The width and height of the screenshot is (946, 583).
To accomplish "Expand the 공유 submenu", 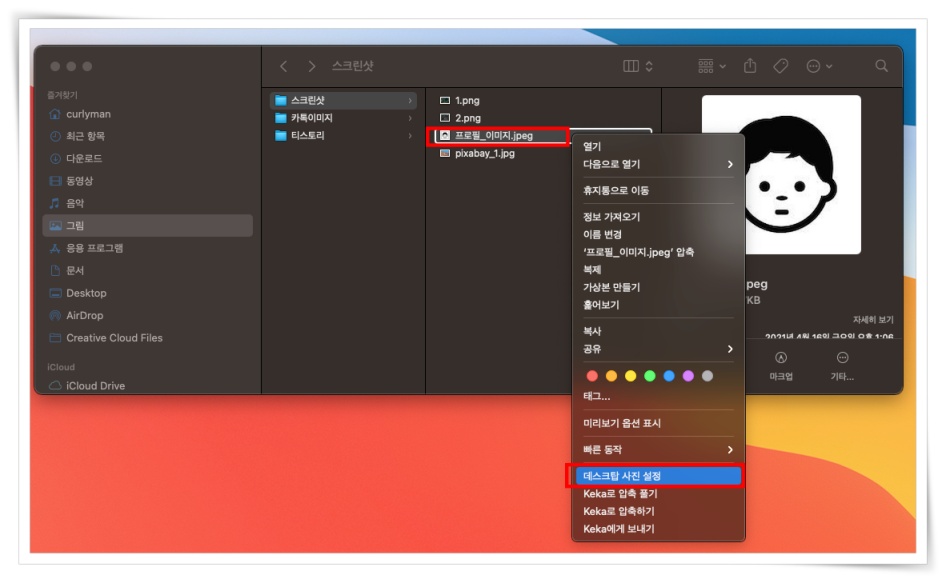I will (x=658, y=349).
